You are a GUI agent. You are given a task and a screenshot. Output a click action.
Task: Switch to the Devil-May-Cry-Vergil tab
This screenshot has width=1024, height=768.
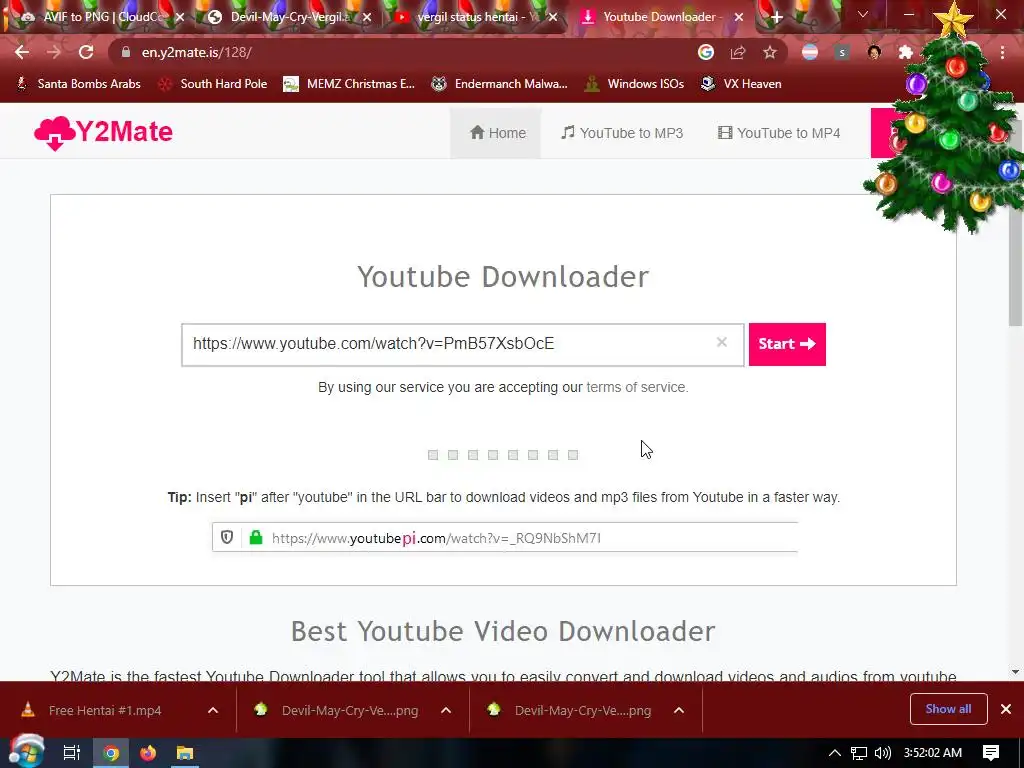pyautogui.click(x=287, y=17)
